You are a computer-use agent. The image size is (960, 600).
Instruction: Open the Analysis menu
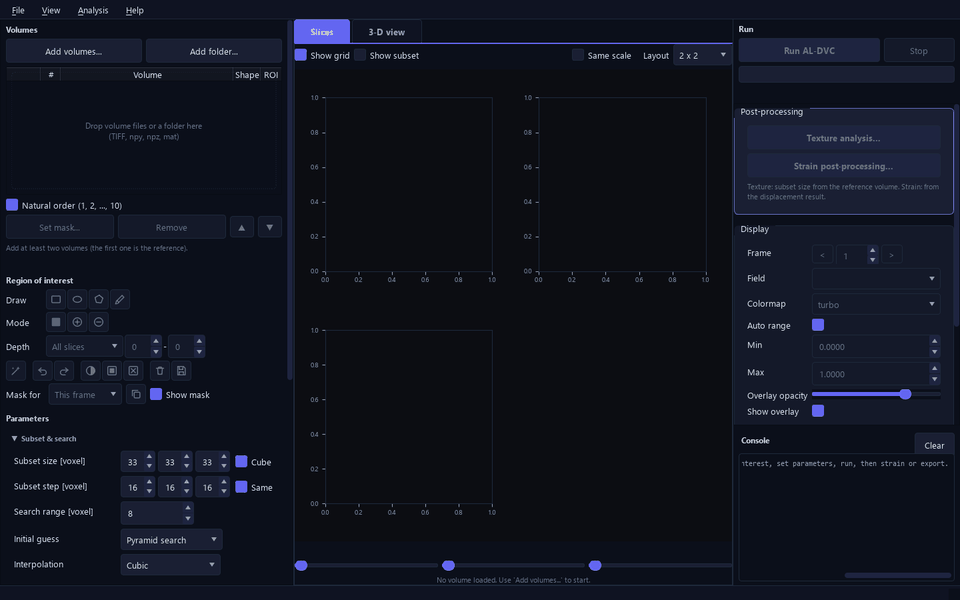tap(93, 10)
